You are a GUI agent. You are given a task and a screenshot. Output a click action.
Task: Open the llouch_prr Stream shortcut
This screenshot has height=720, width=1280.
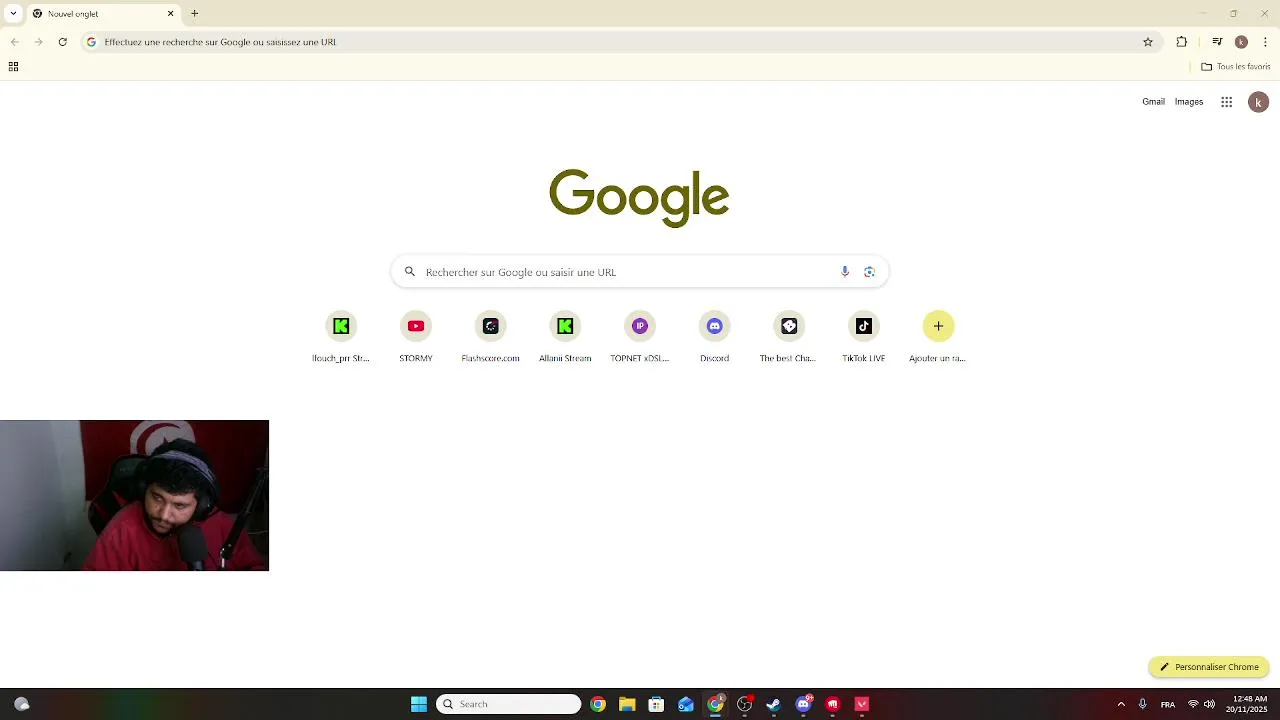(x=341, y=337)
